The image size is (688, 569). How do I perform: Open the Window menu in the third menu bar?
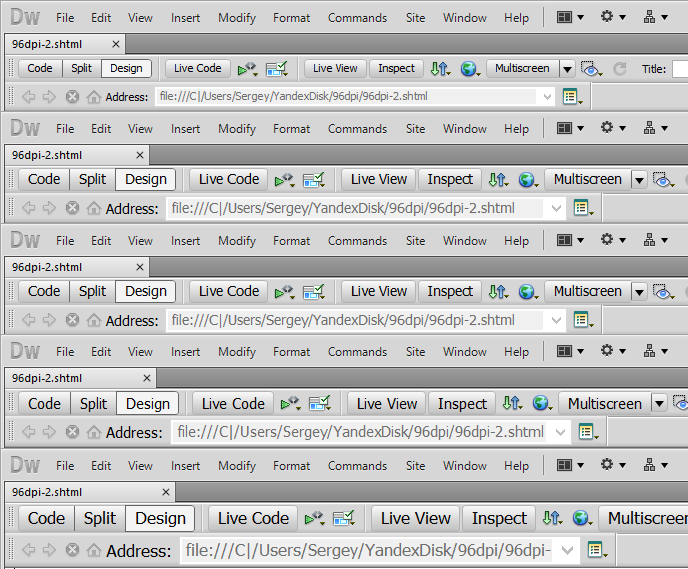click(465, 241)
